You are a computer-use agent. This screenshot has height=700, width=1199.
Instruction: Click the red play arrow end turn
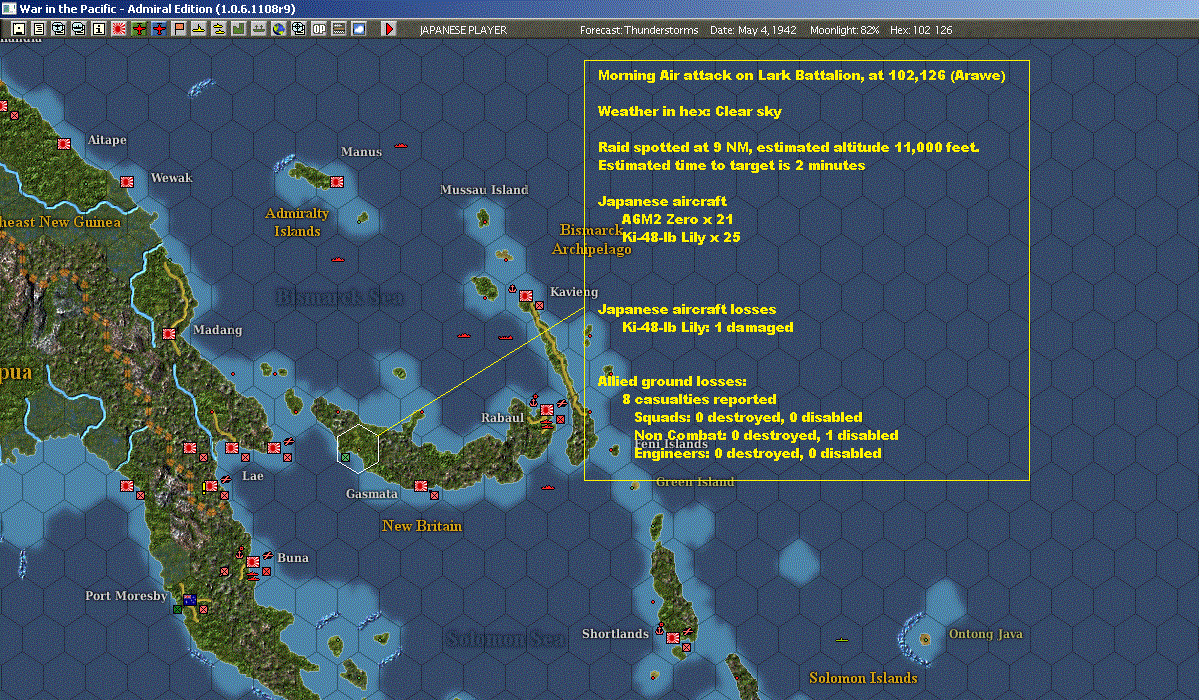coord(388,29)
